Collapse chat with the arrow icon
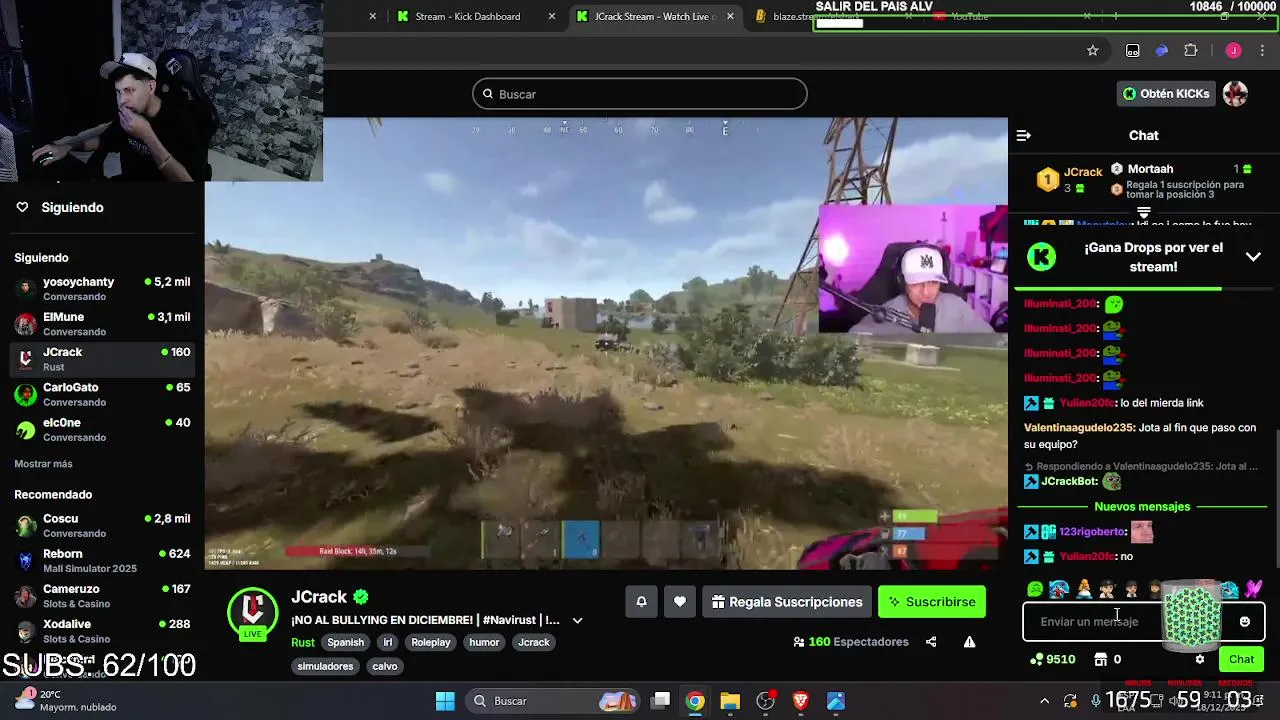1280x720 pixels. coord(1023,135)
